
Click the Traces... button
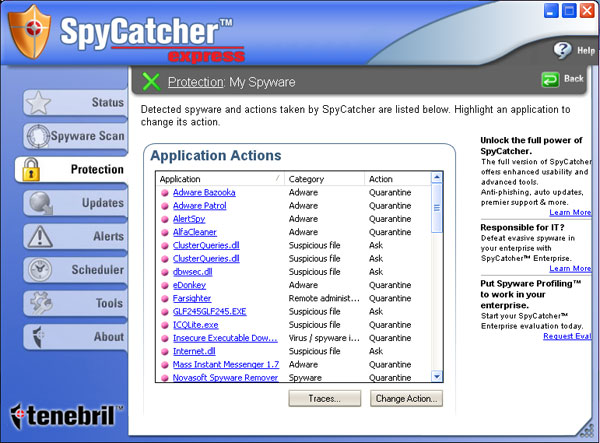coord(324,398)
